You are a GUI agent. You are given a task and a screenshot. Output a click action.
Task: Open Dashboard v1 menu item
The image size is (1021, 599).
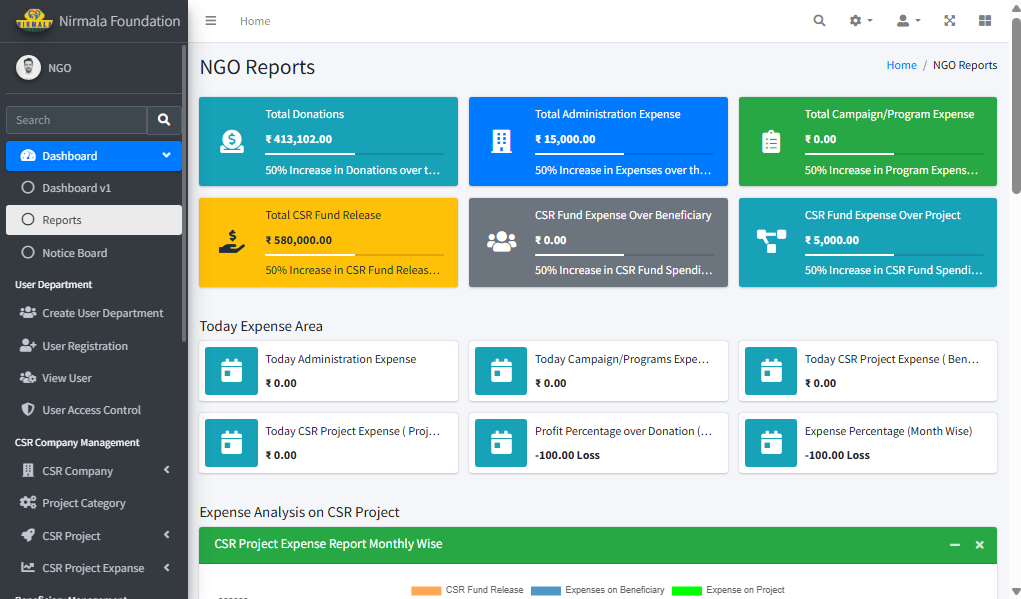click(94, 188)
